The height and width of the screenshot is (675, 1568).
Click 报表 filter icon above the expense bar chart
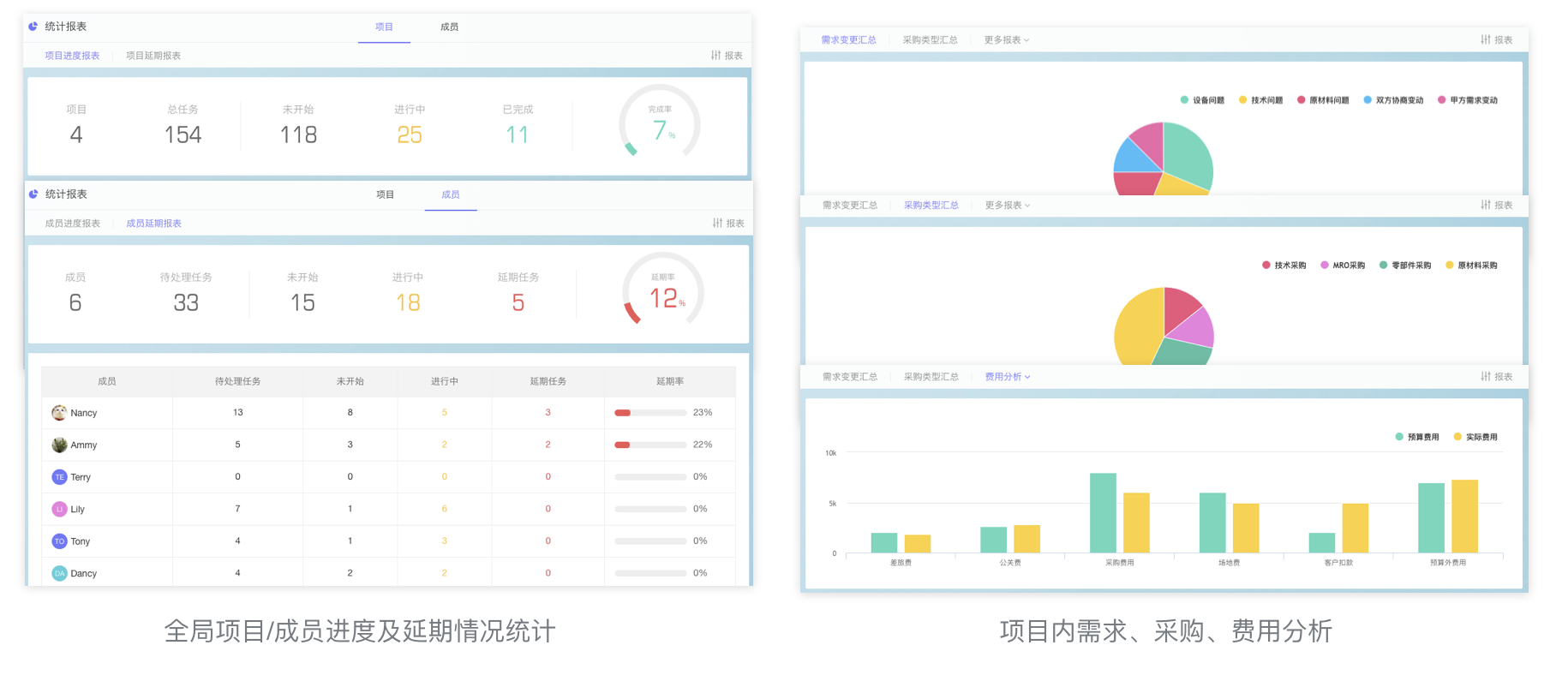[1486, 377]
